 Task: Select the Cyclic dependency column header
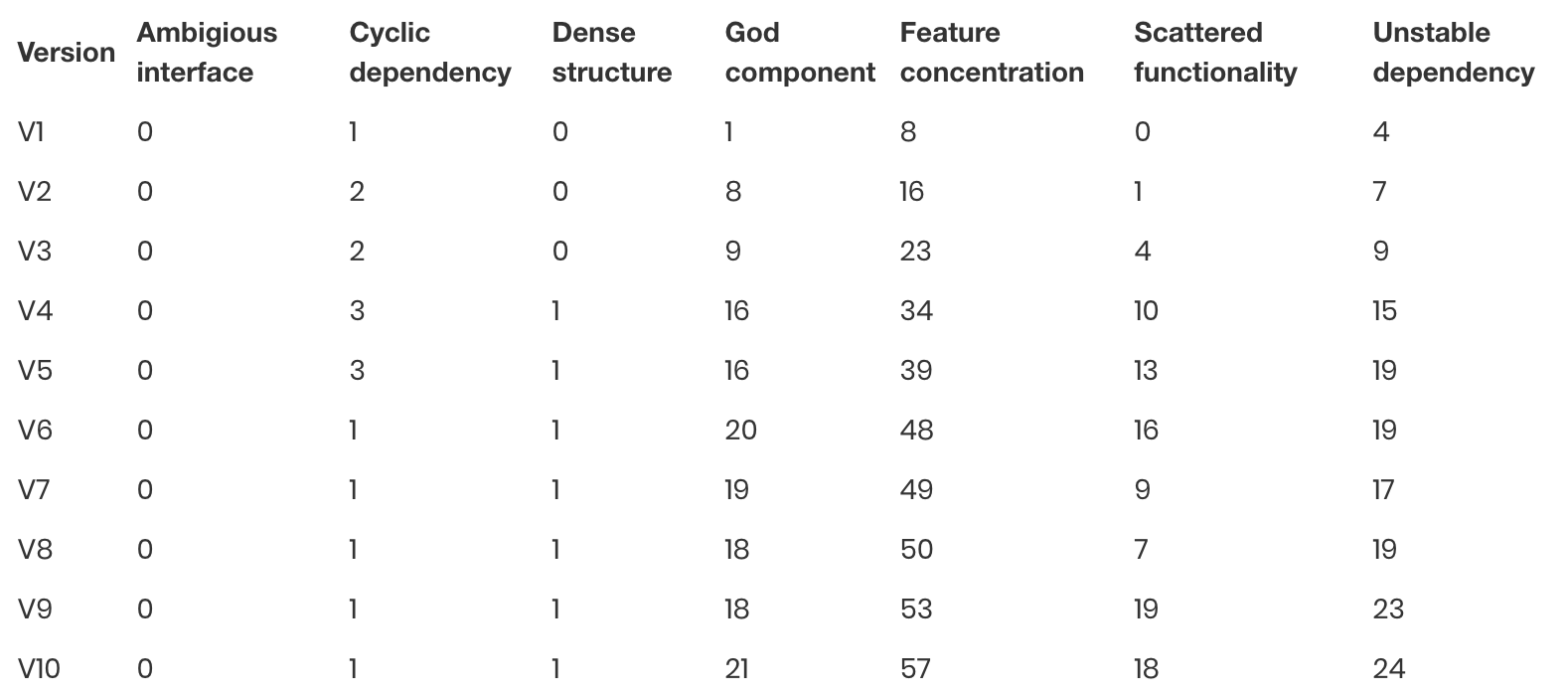(x=429, y=53)
